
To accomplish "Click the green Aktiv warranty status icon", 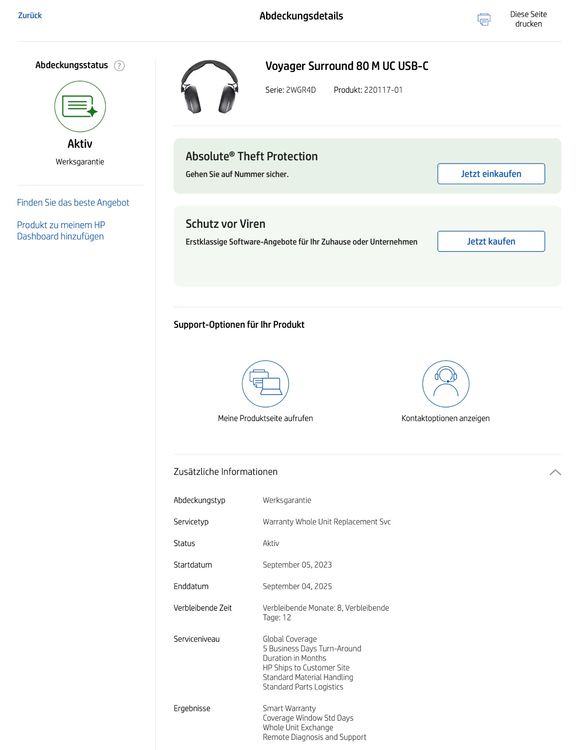I will [x=80, y=106].
